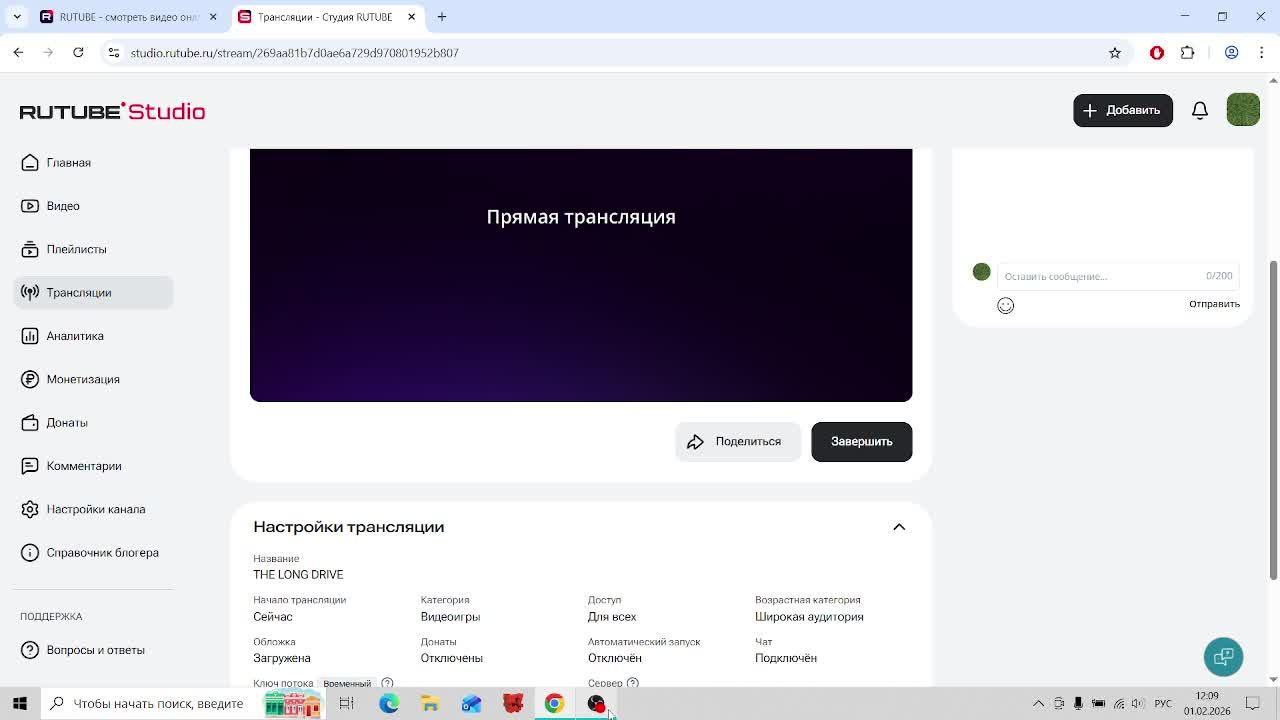Click the Сейчас stream start value
The height and width of the screenshot is (720, 1280).
pos(273,617)
